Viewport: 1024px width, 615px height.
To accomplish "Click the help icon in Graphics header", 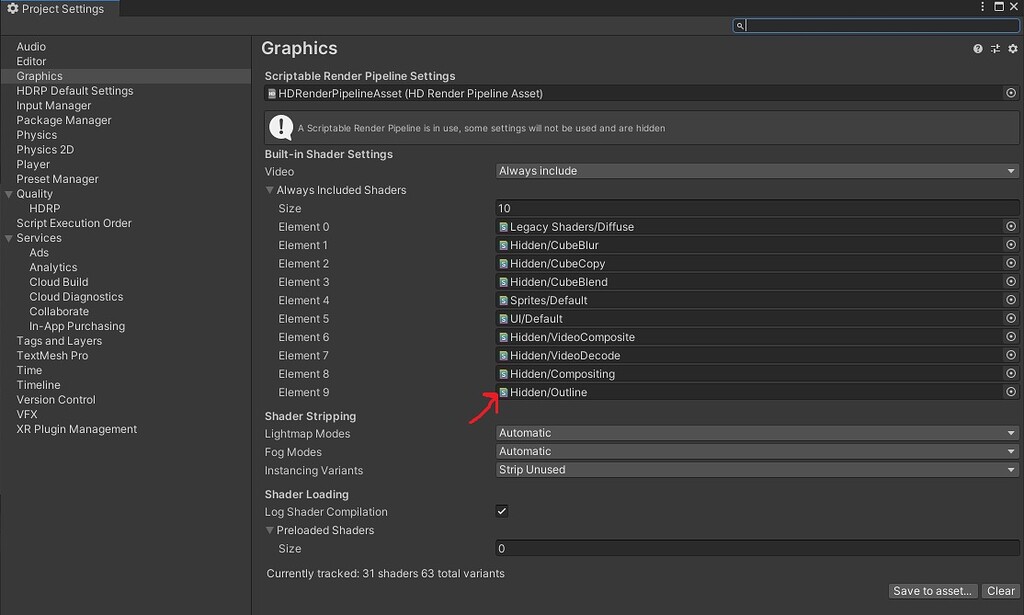I will pyautogui.click(x=978, y=49).
